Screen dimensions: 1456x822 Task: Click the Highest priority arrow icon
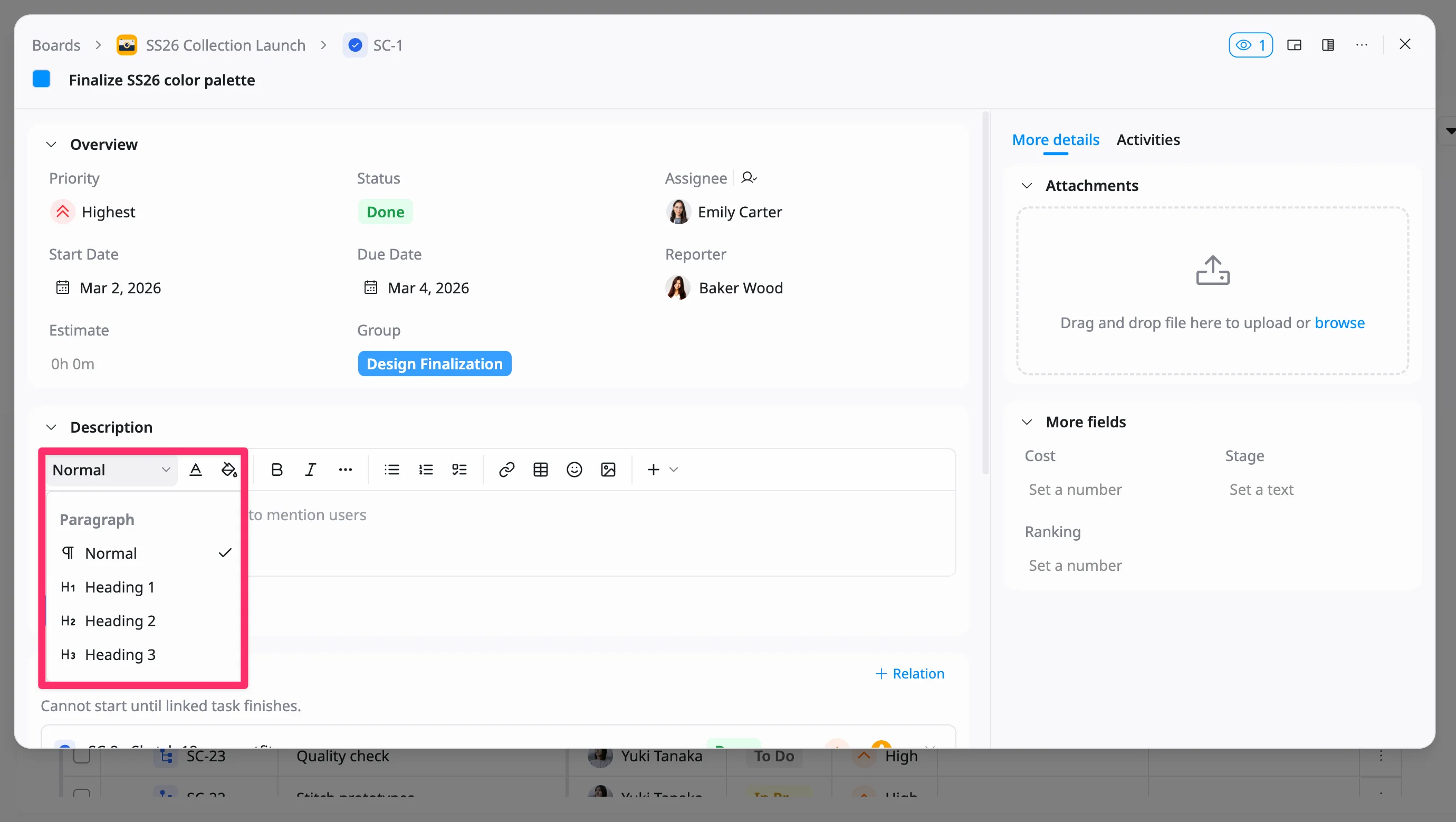tap(63, 212)
